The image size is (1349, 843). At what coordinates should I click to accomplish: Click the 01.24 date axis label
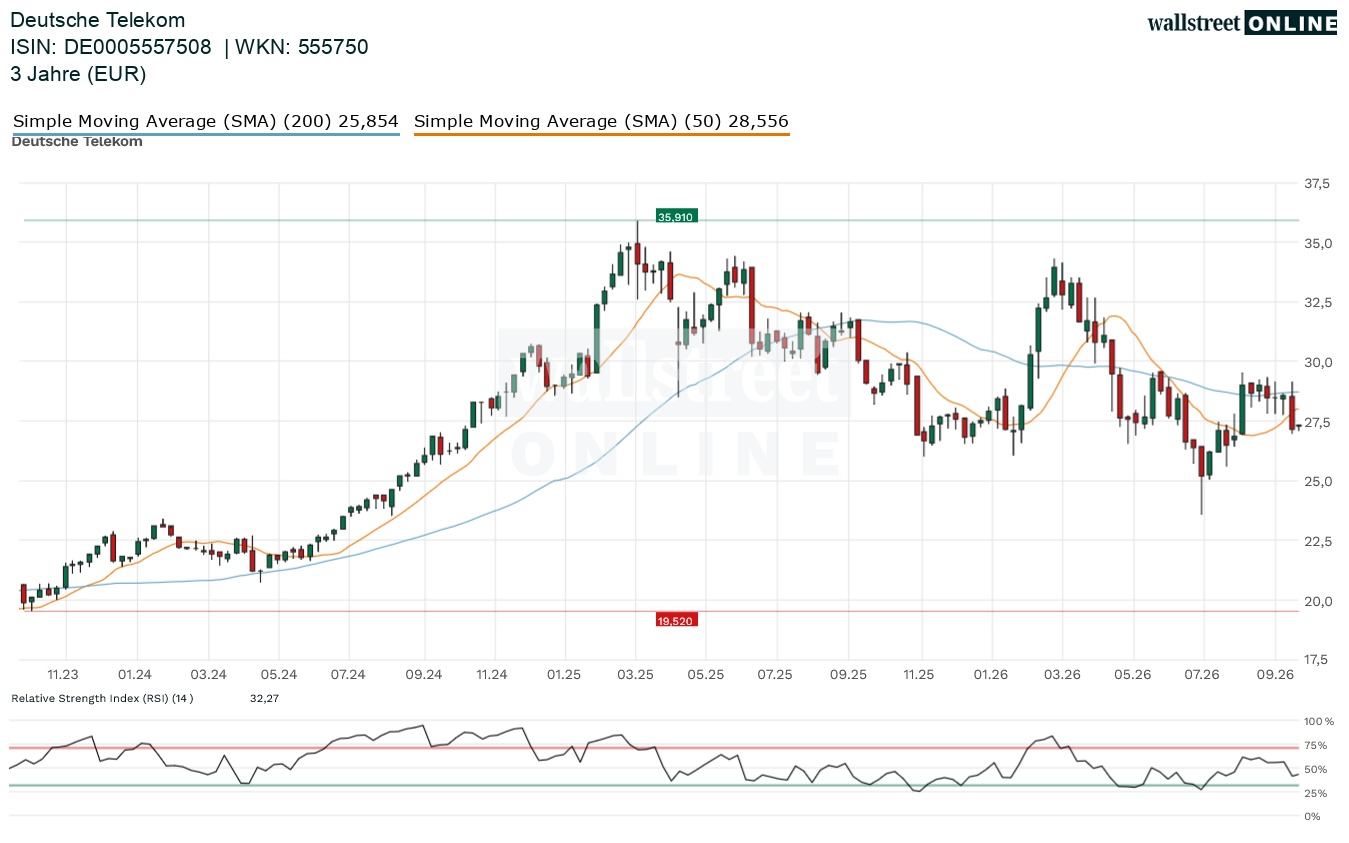[x=134, y=675]
